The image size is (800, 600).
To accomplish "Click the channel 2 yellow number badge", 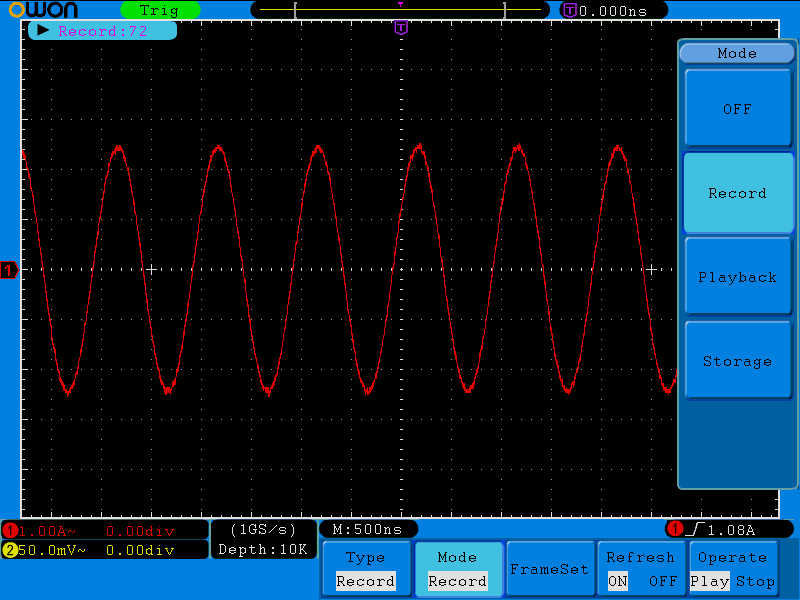I will pyautogui.click(x=10, y=549).
